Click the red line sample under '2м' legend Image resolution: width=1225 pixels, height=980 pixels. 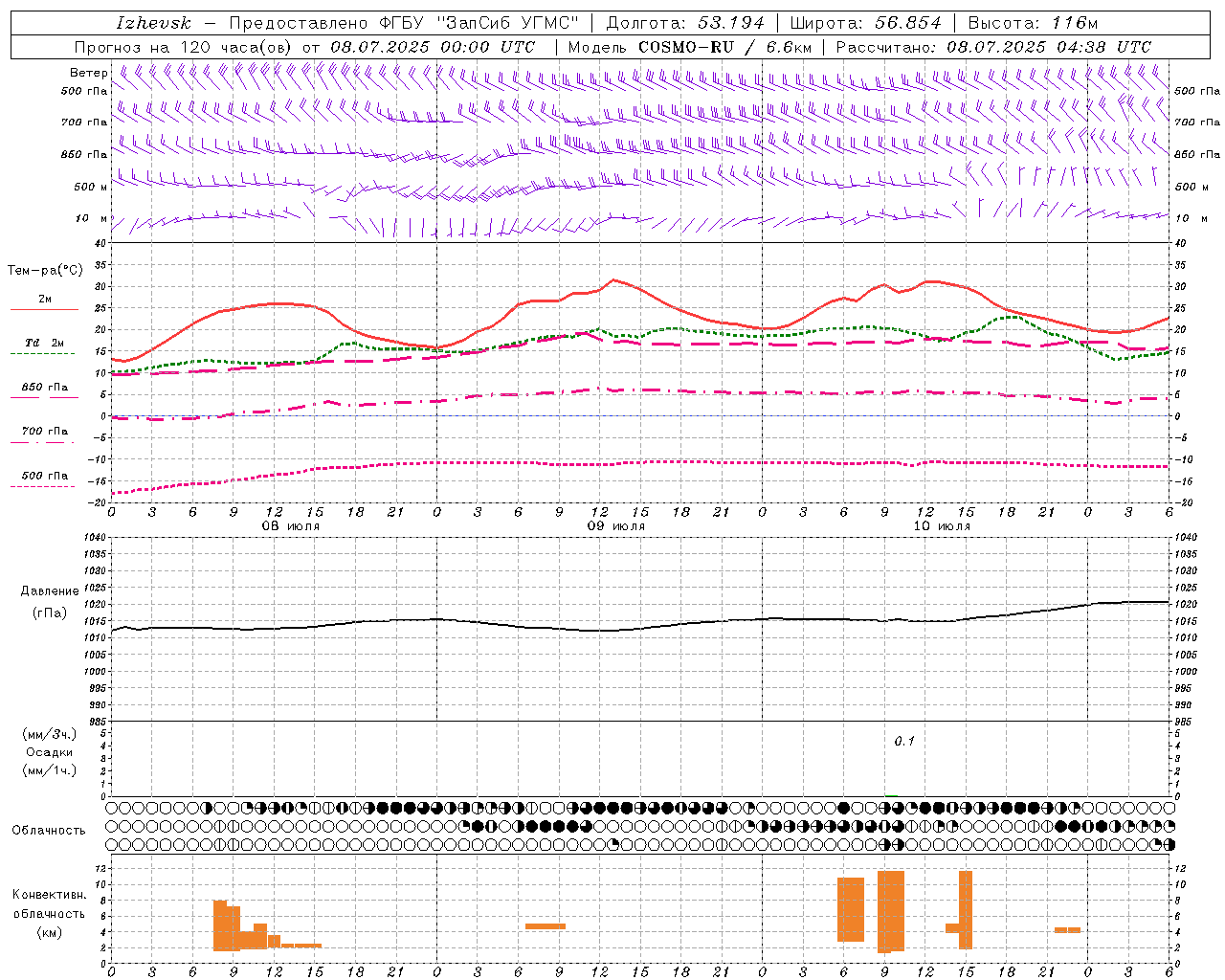pos(44,310)
